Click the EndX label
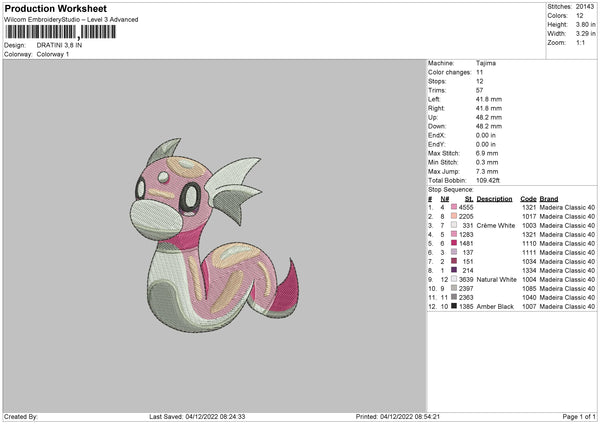Screen dimensions: 600x424 437,135
